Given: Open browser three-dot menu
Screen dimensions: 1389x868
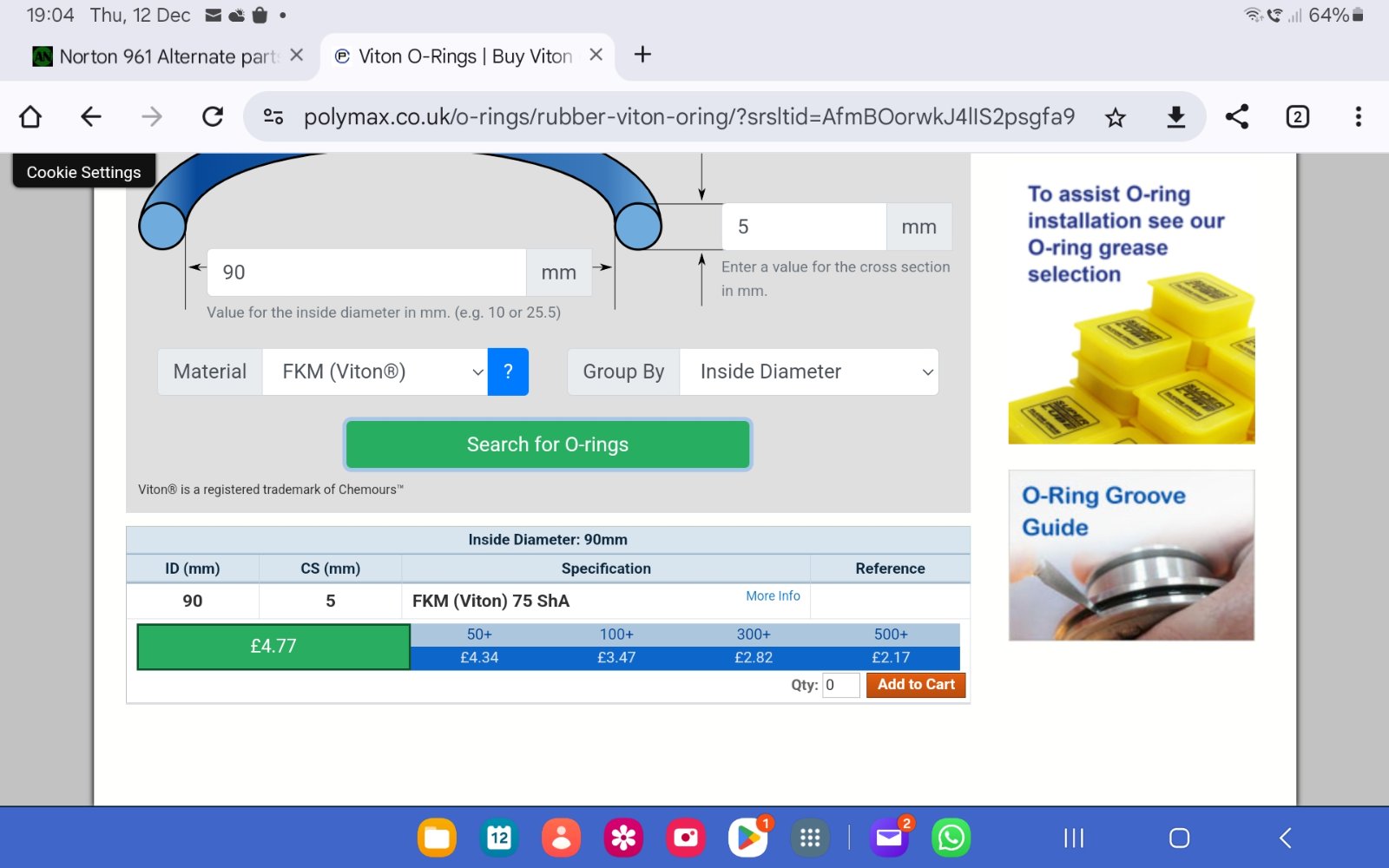Looking at the screenshot, I should click(1358, 117).
